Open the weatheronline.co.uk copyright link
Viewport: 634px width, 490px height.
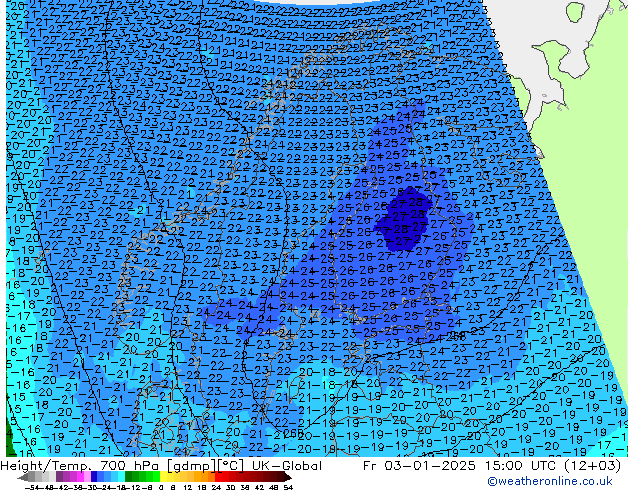pyautogui.click(x=549, y=481)
